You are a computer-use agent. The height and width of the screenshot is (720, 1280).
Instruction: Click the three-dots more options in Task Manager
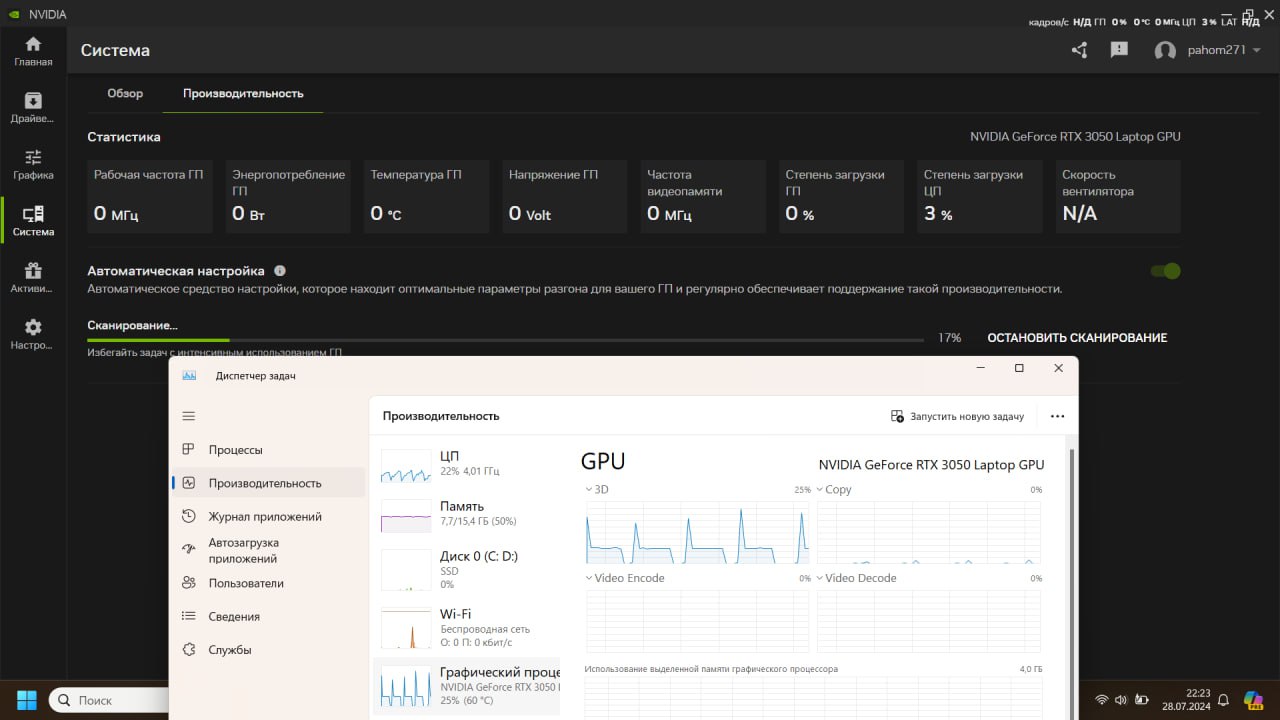click(x=1057, y=416)
